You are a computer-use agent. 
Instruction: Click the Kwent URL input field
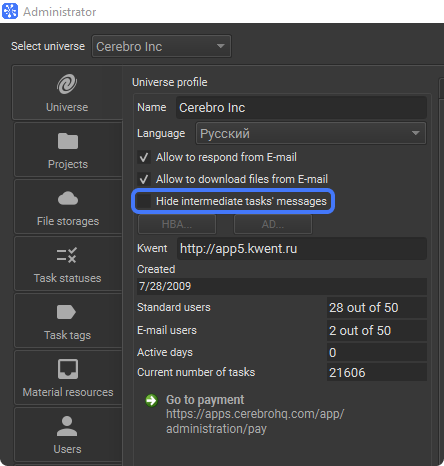[302, 249]
